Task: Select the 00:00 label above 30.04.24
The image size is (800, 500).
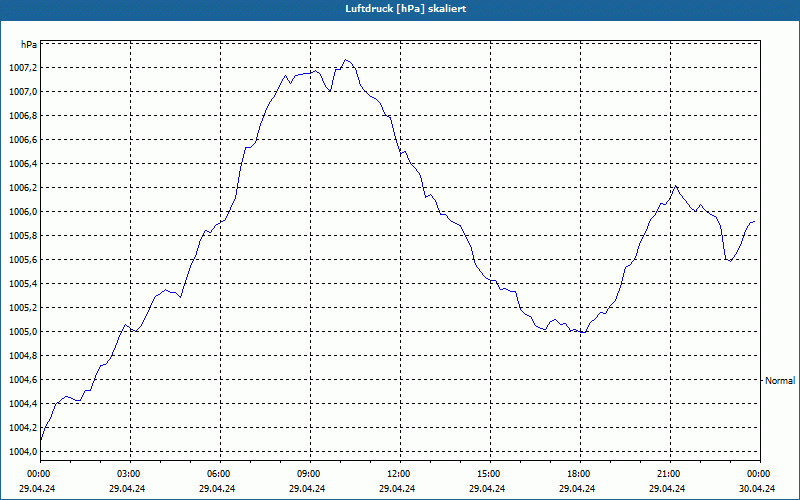Action: point(760,474)
